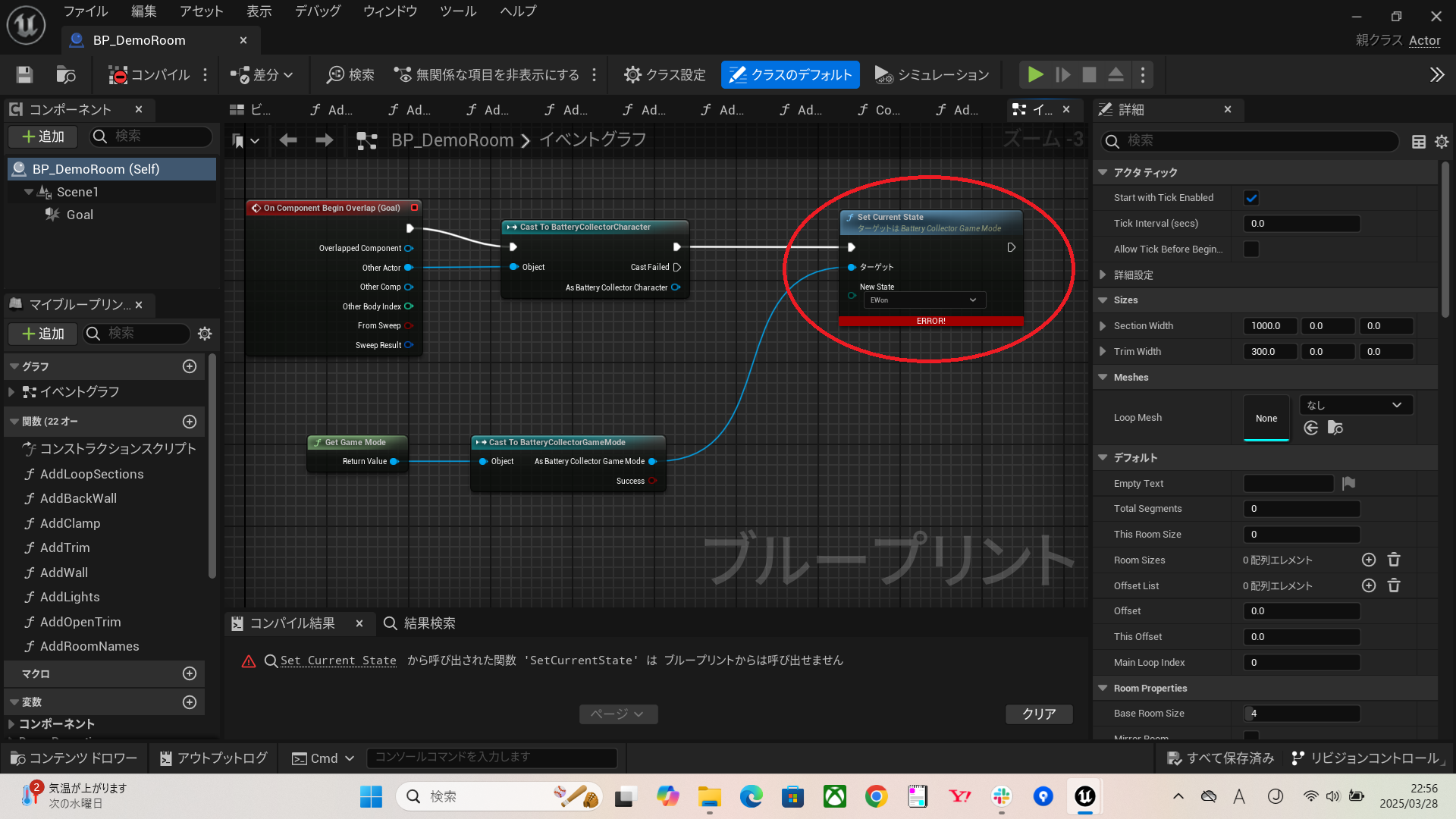Expand the イベントグラフ tree item
1456x819 pixels.
pos(11,392)
